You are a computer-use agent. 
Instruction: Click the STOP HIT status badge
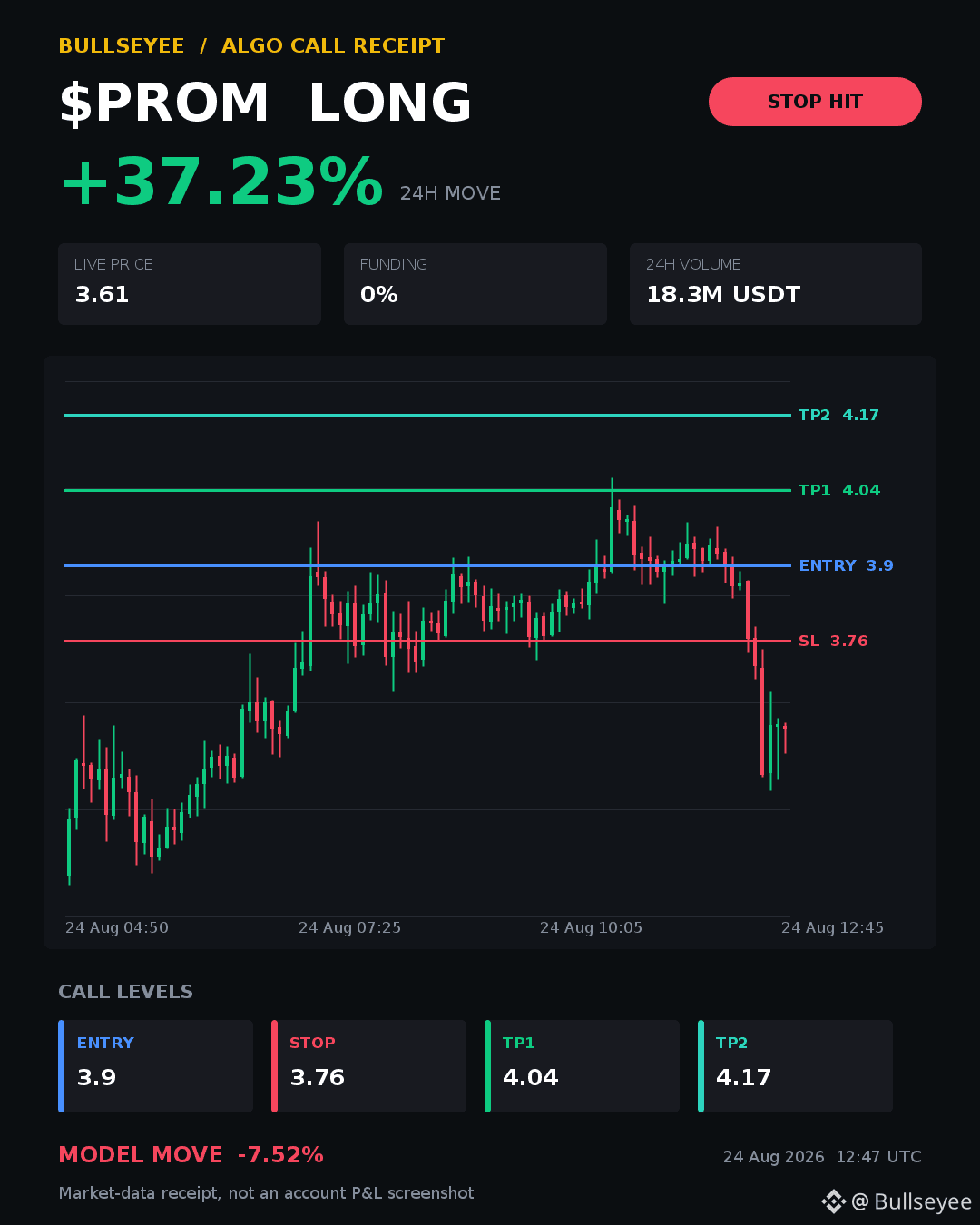[815, 102]
